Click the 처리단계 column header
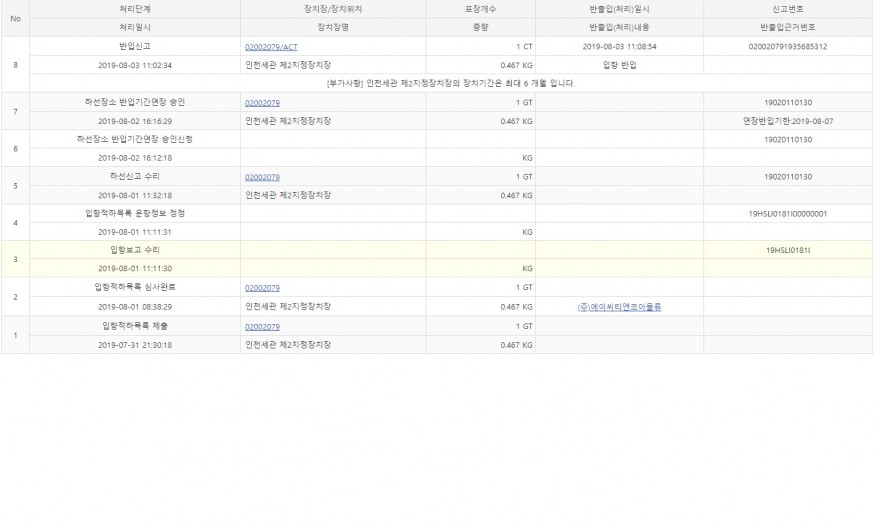875x529 pixels. tap(135, 9)
